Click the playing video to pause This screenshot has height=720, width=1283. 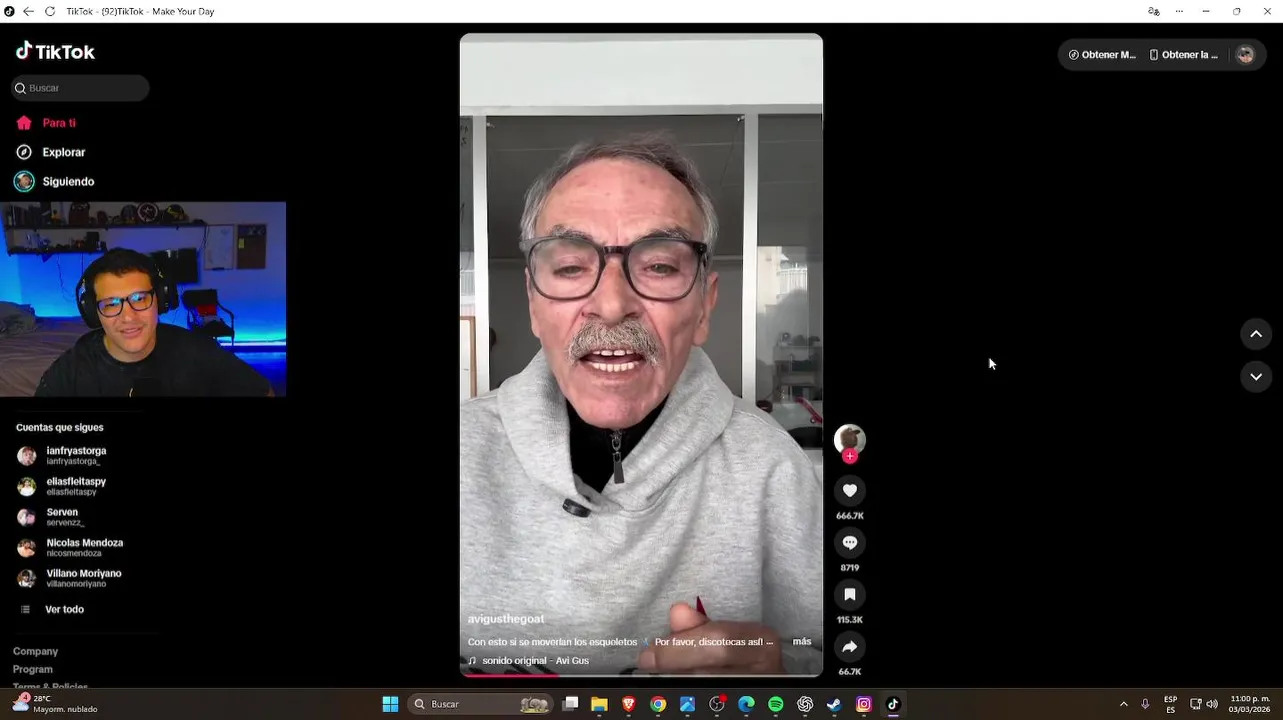click(x=641, y=354)
